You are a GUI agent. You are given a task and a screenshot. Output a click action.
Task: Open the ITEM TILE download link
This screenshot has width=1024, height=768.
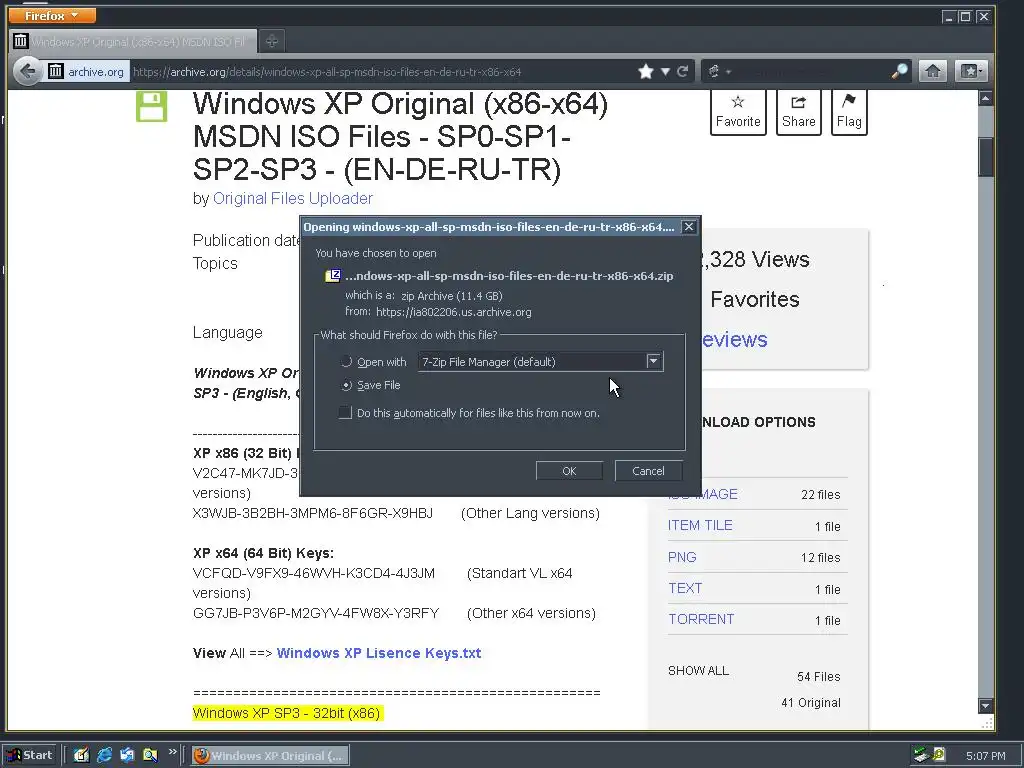[700, 525]
